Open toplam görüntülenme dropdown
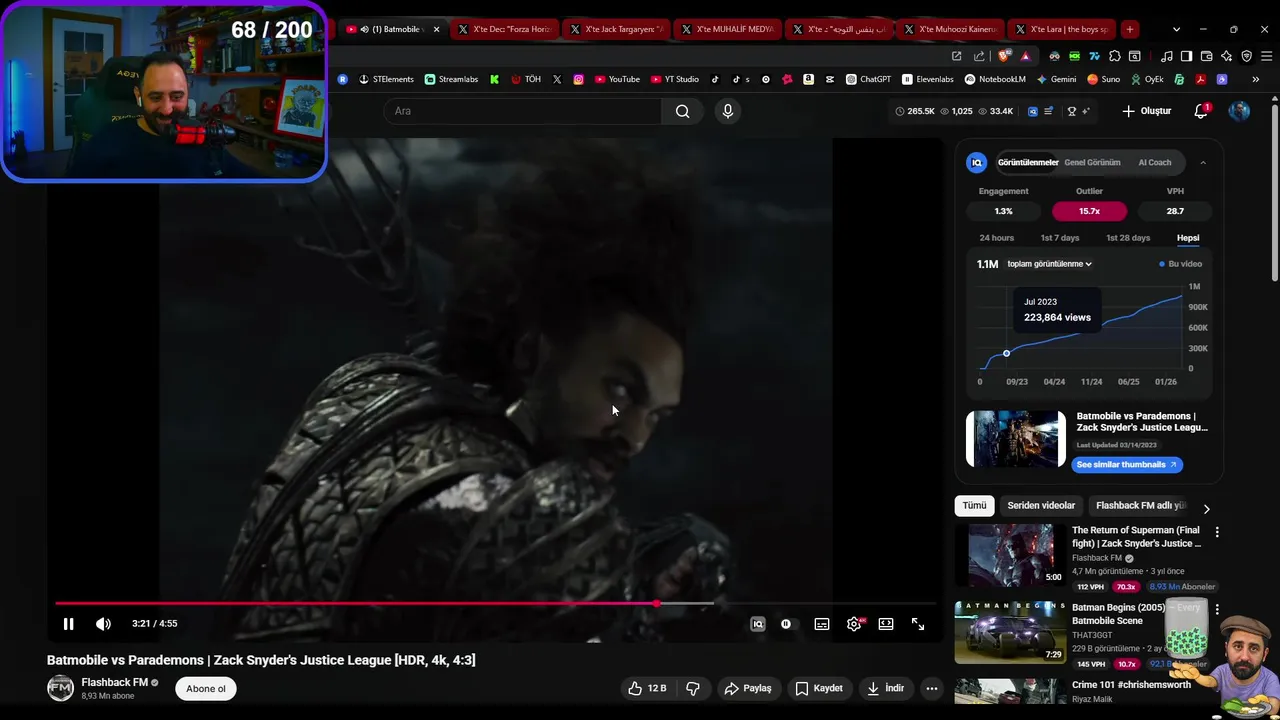This screenshot has height=720, width=1280. click(1049, 264)
